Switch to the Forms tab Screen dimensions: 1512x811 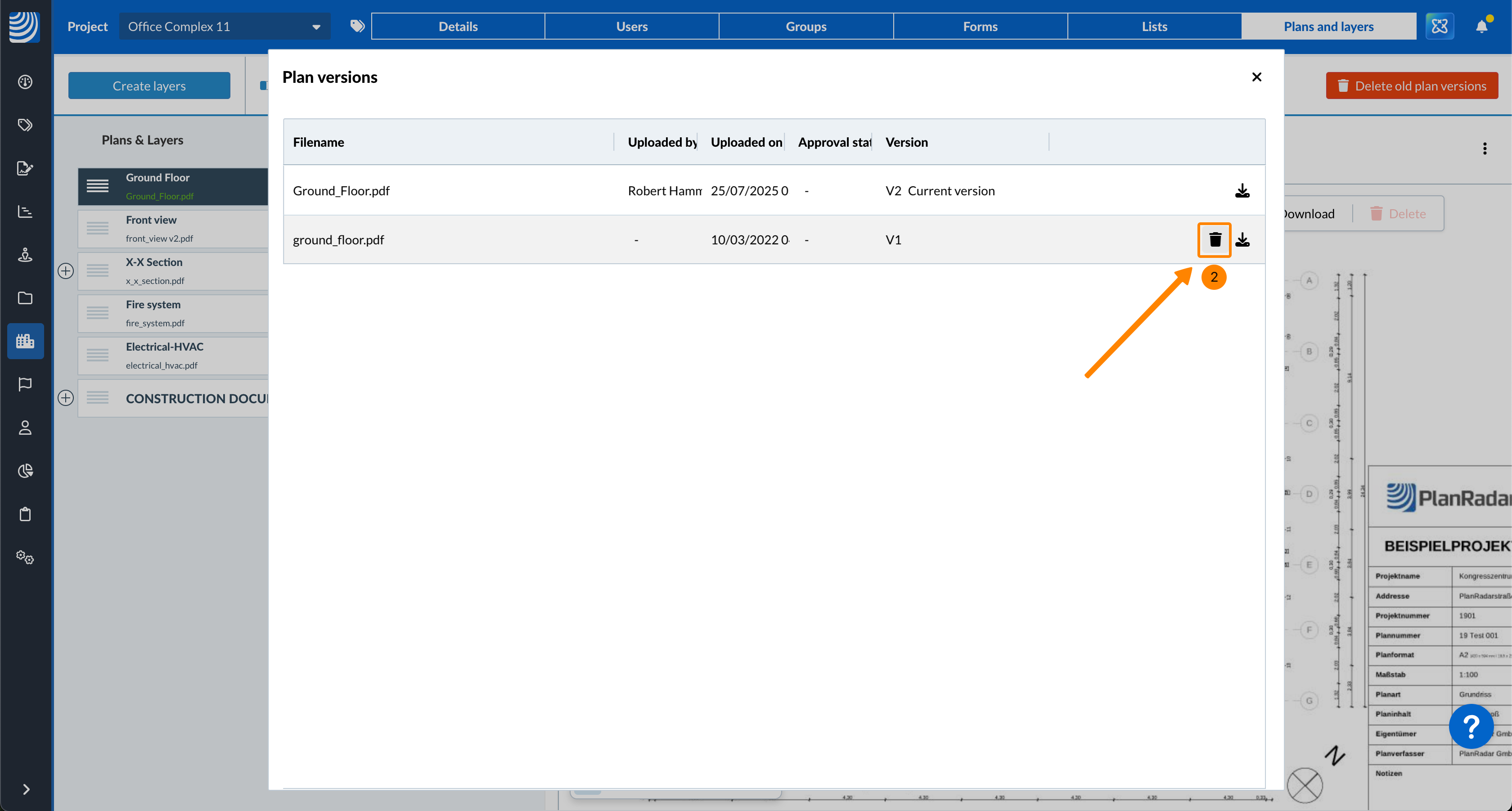pos(980,27)
